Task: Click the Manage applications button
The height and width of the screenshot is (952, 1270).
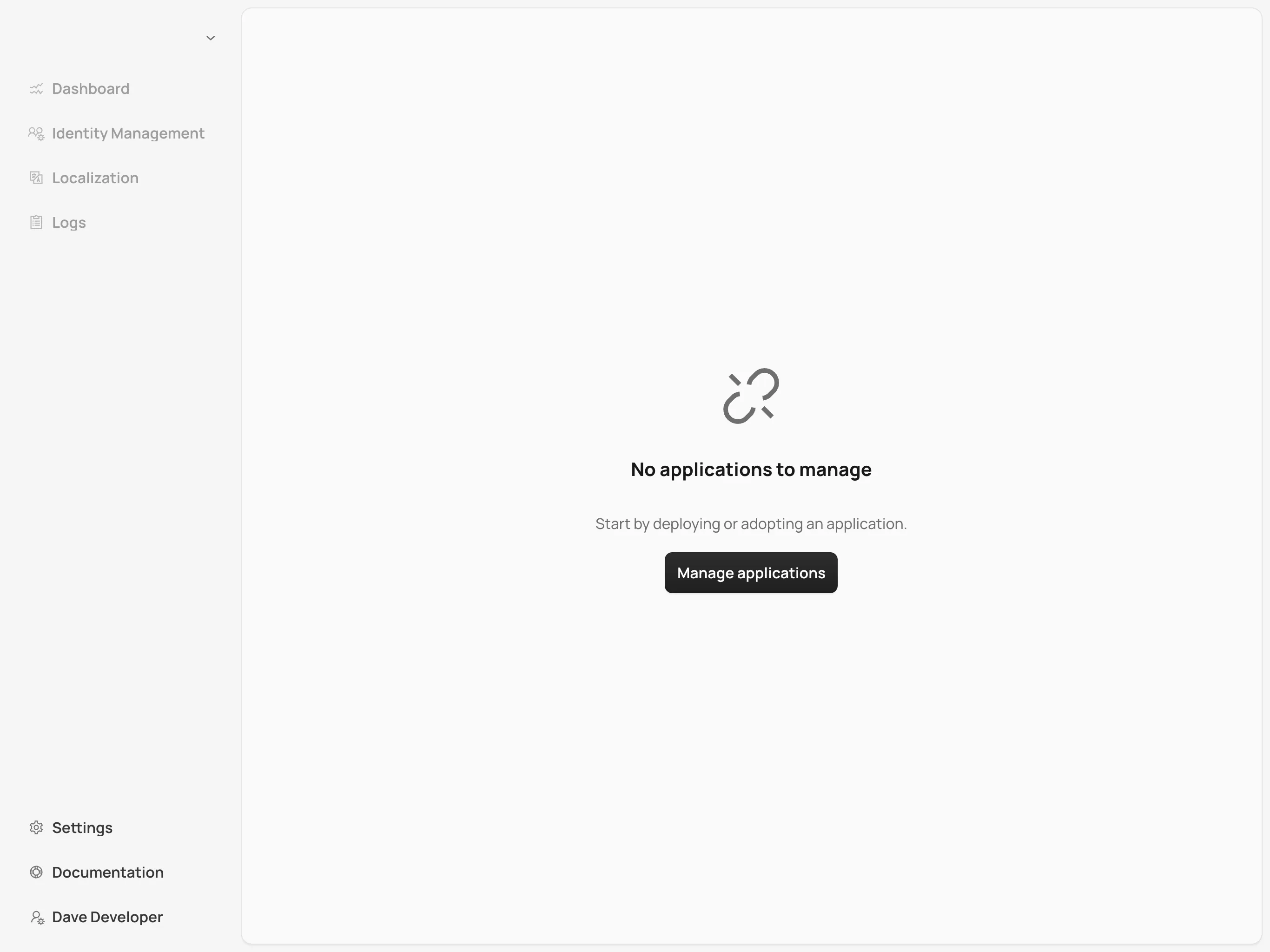Action: coord(751,572)
